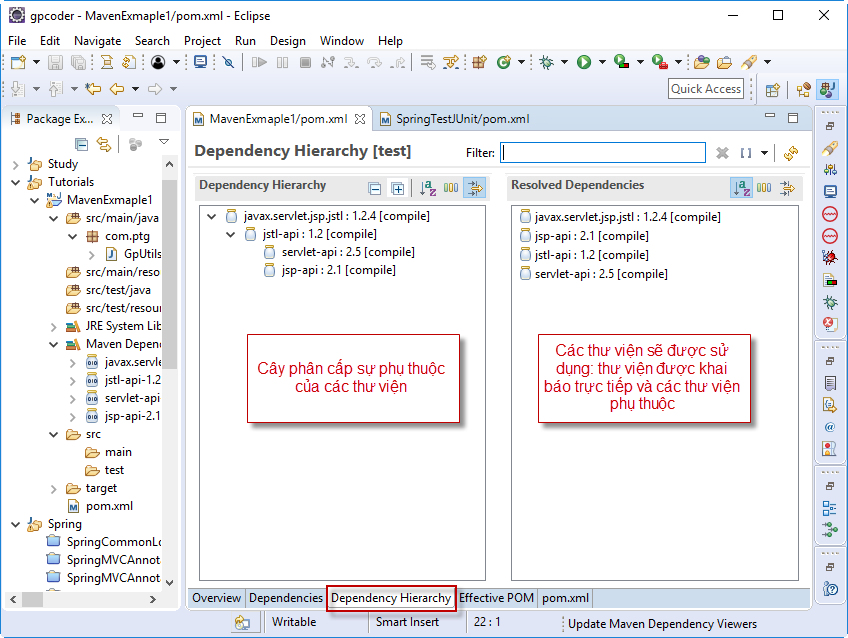Click the Debug bug icon in the toolbar

click(546, 62)
